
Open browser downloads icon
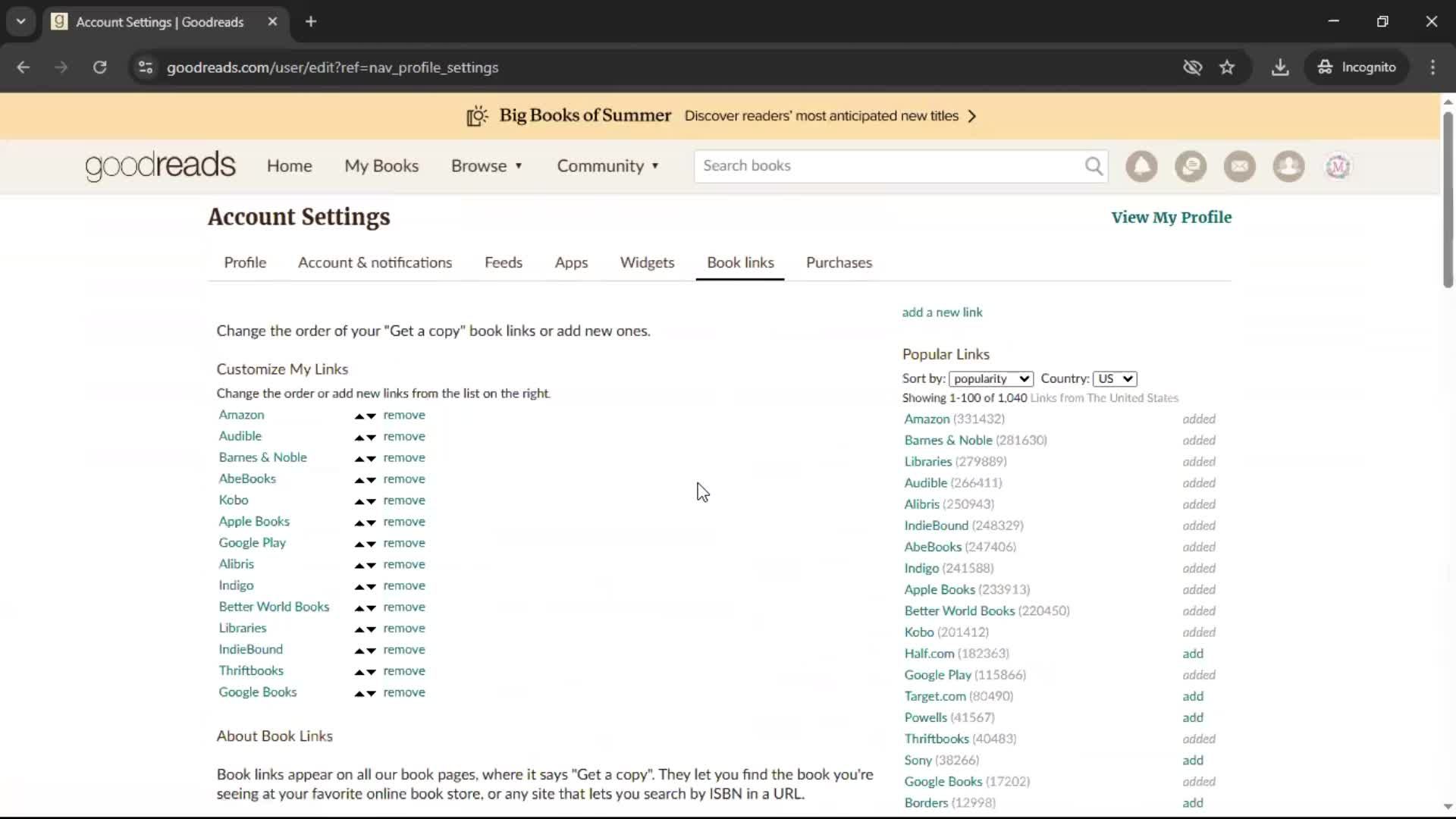[x=1280, y=67]
